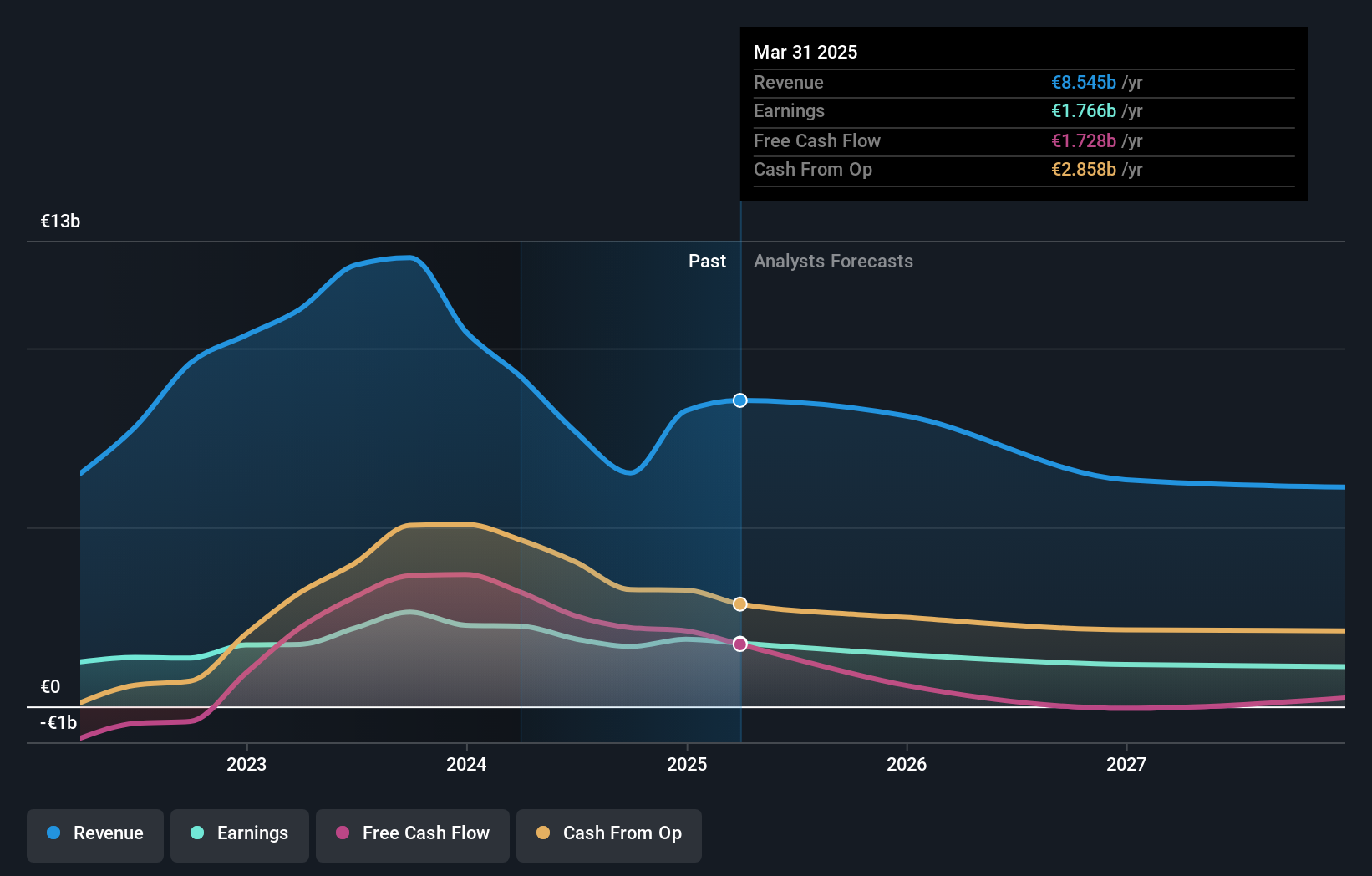Toggle the Revenue legend button
1372x876 pixels.
95,835
